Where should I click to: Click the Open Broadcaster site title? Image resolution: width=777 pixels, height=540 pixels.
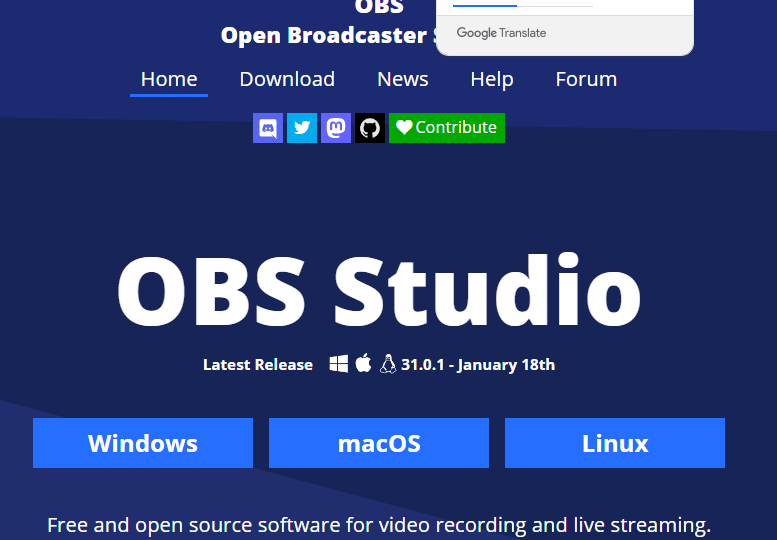tap(330, 35)
